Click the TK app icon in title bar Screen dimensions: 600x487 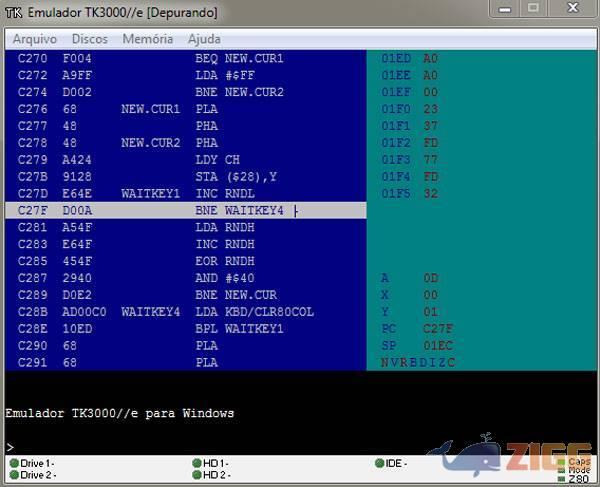coord(14,12)
